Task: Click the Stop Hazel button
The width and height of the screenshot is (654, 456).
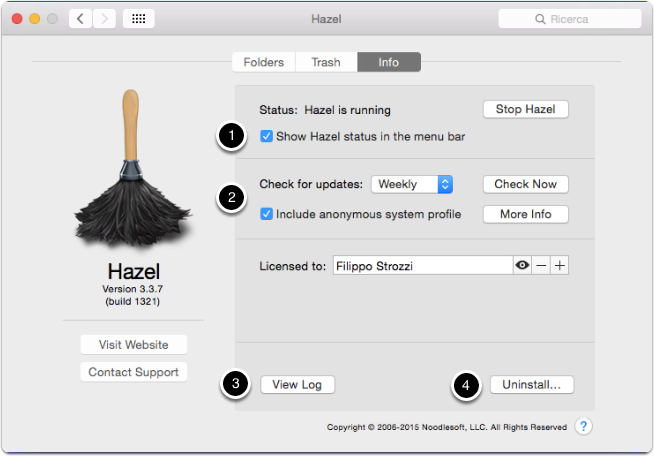Action: (526, 109)
